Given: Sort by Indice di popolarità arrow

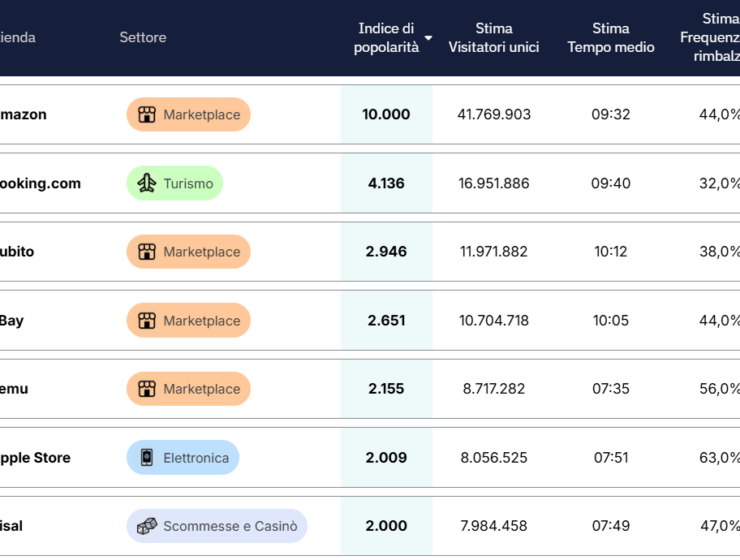Looking at the screenshot, I should click(428, 38).
